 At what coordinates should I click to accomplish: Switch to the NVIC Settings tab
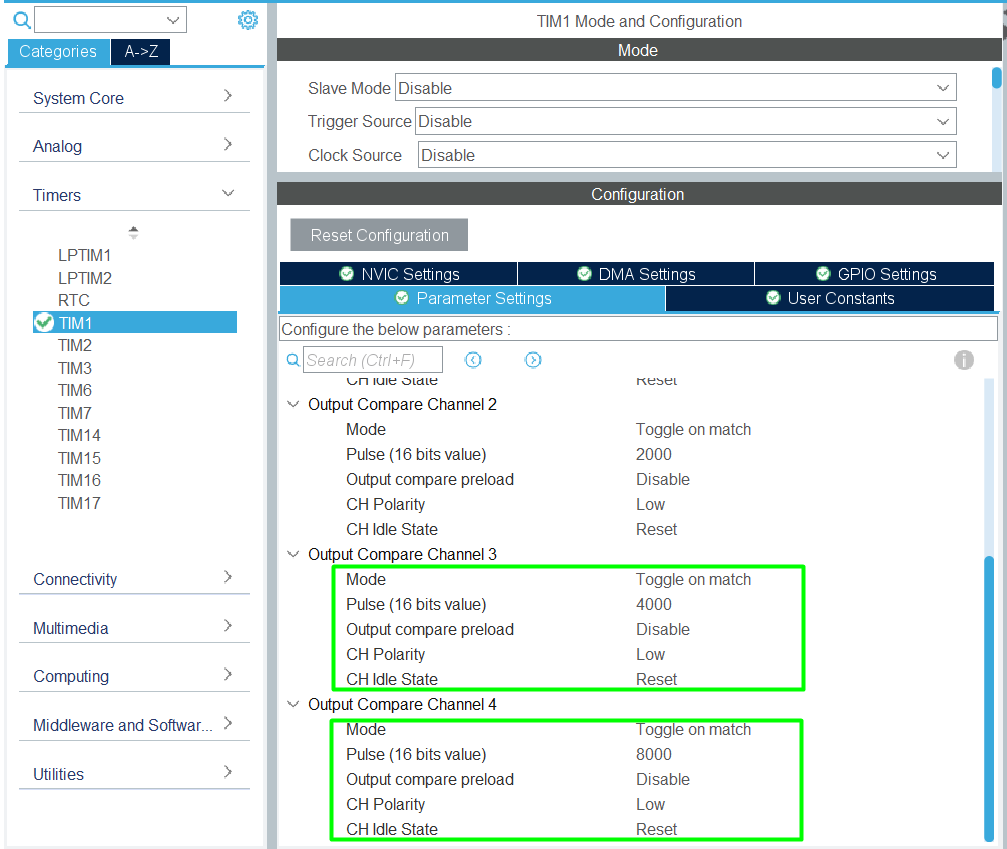(399, 274)
